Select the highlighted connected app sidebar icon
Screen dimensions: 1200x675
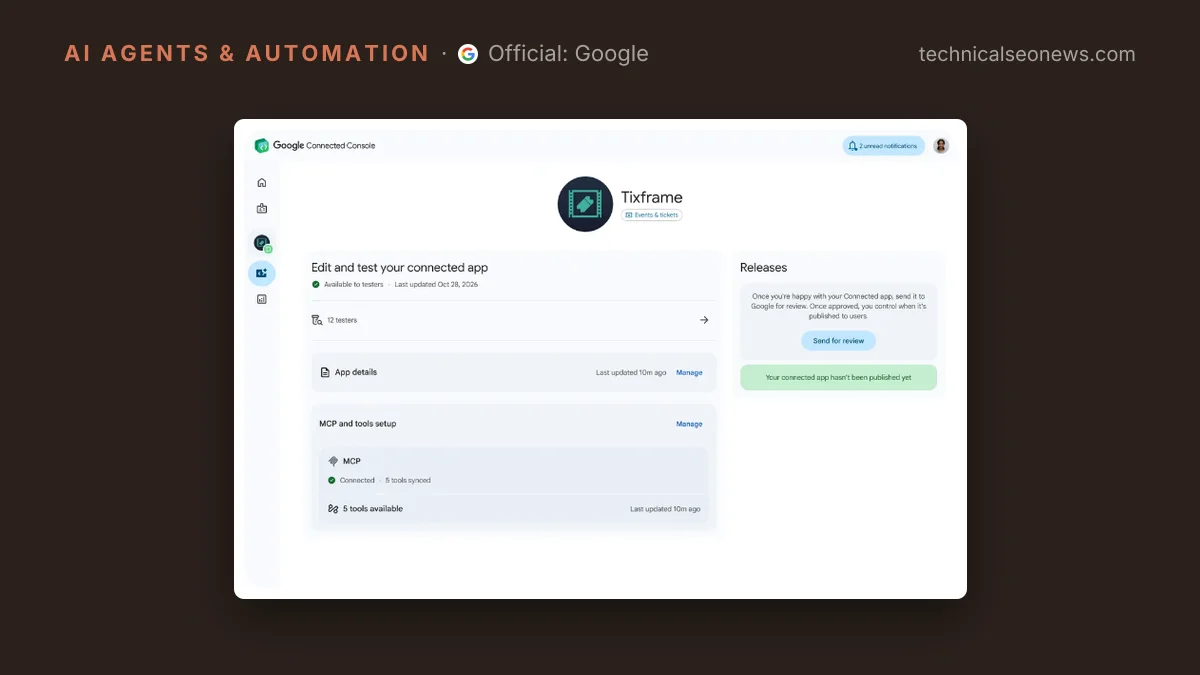tap(262, 273)
